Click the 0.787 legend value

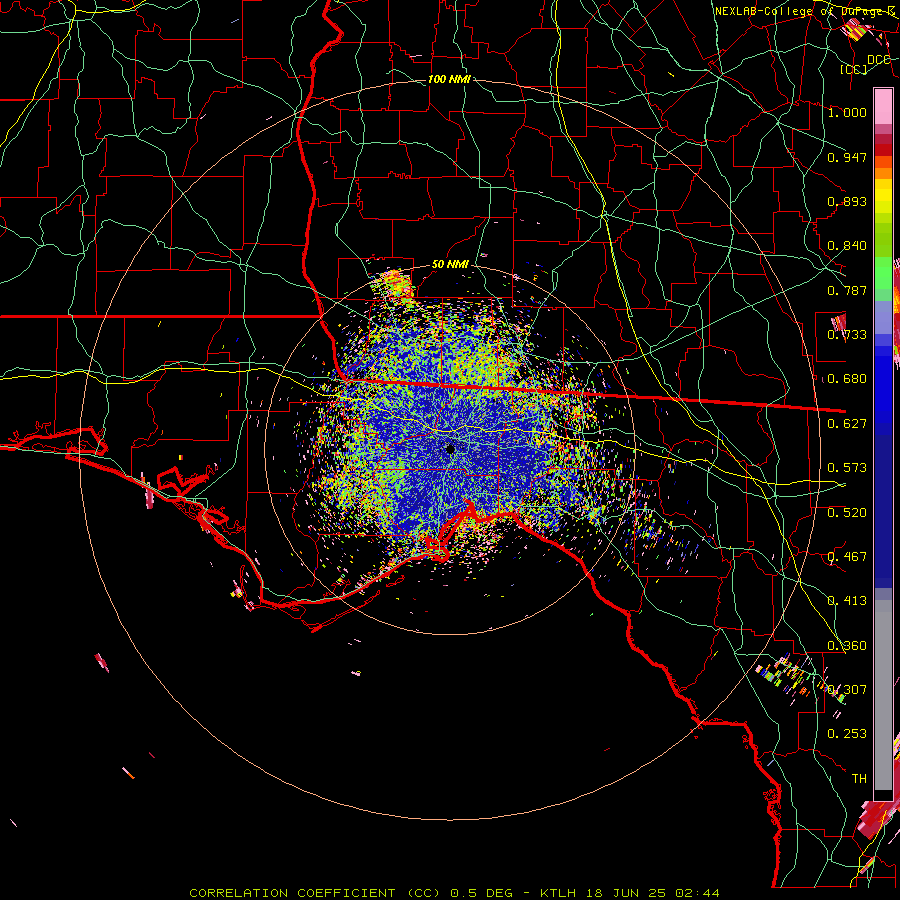(x=847, y=290)
